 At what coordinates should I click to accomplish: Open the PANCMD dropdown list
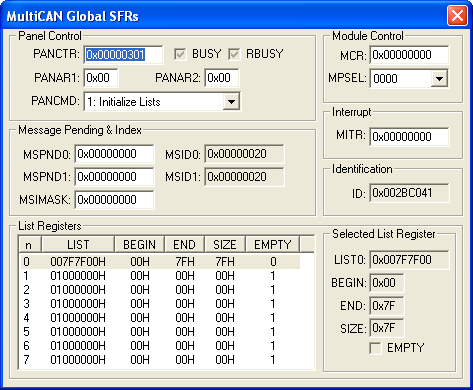231,101
